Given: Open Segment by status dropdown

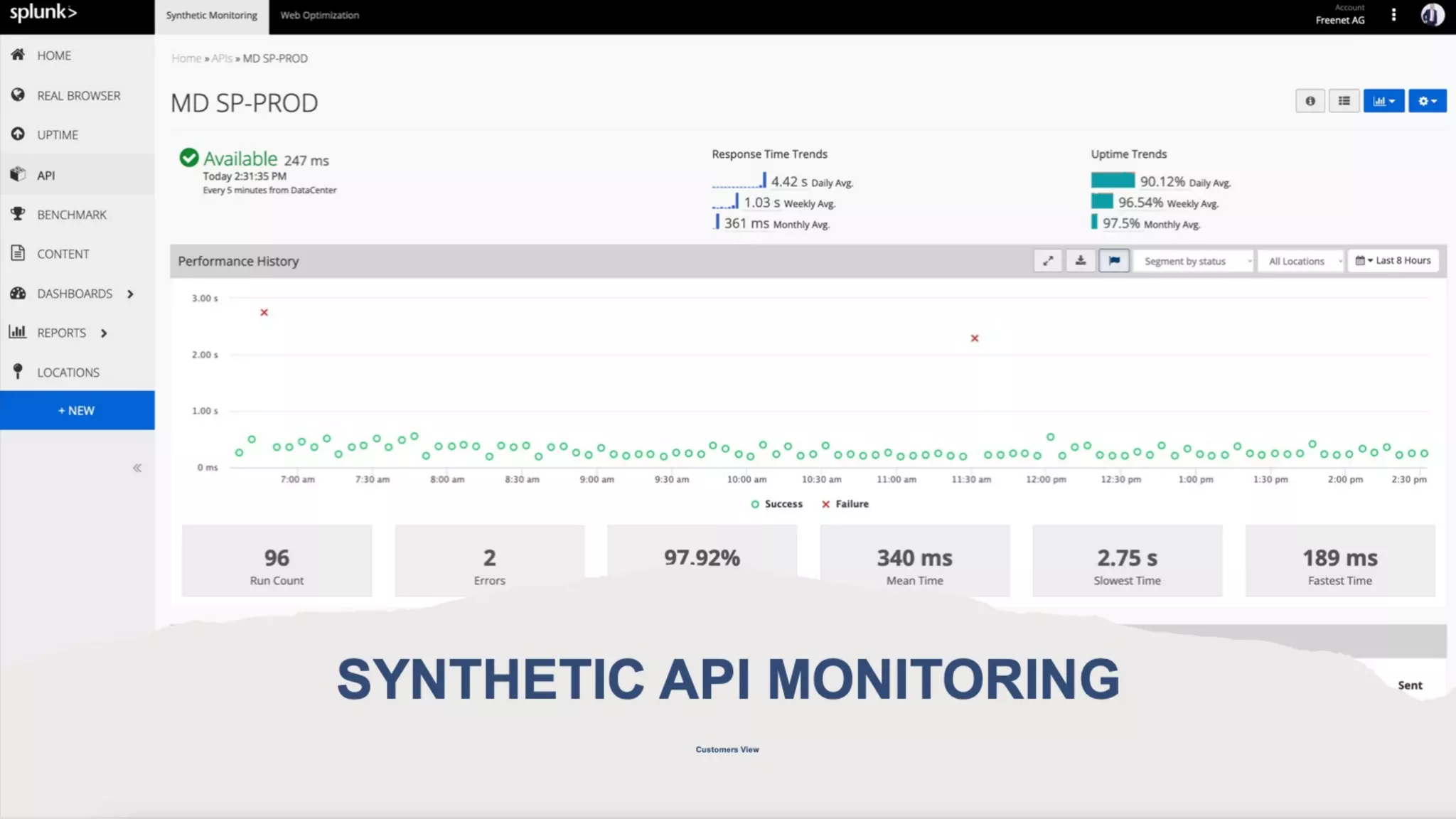Looking at the screenshot, I should tap(1193, 262).
